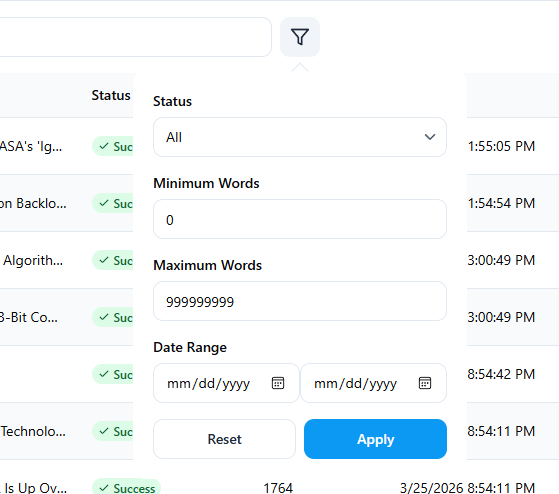Open the end date calendar picker icon
The width and height of the screenshot is (559, 494).
point(425,383)
